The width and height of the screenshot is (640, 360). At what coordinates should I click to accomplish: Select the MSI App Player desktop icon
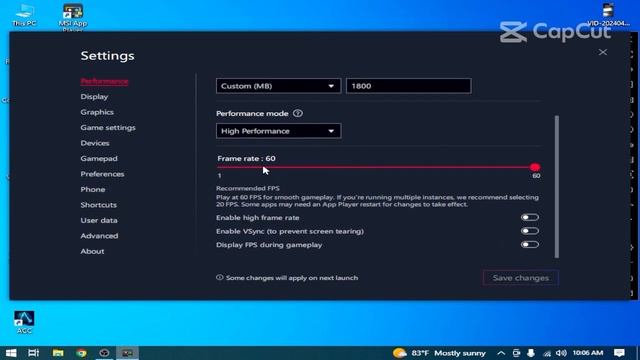73,18
